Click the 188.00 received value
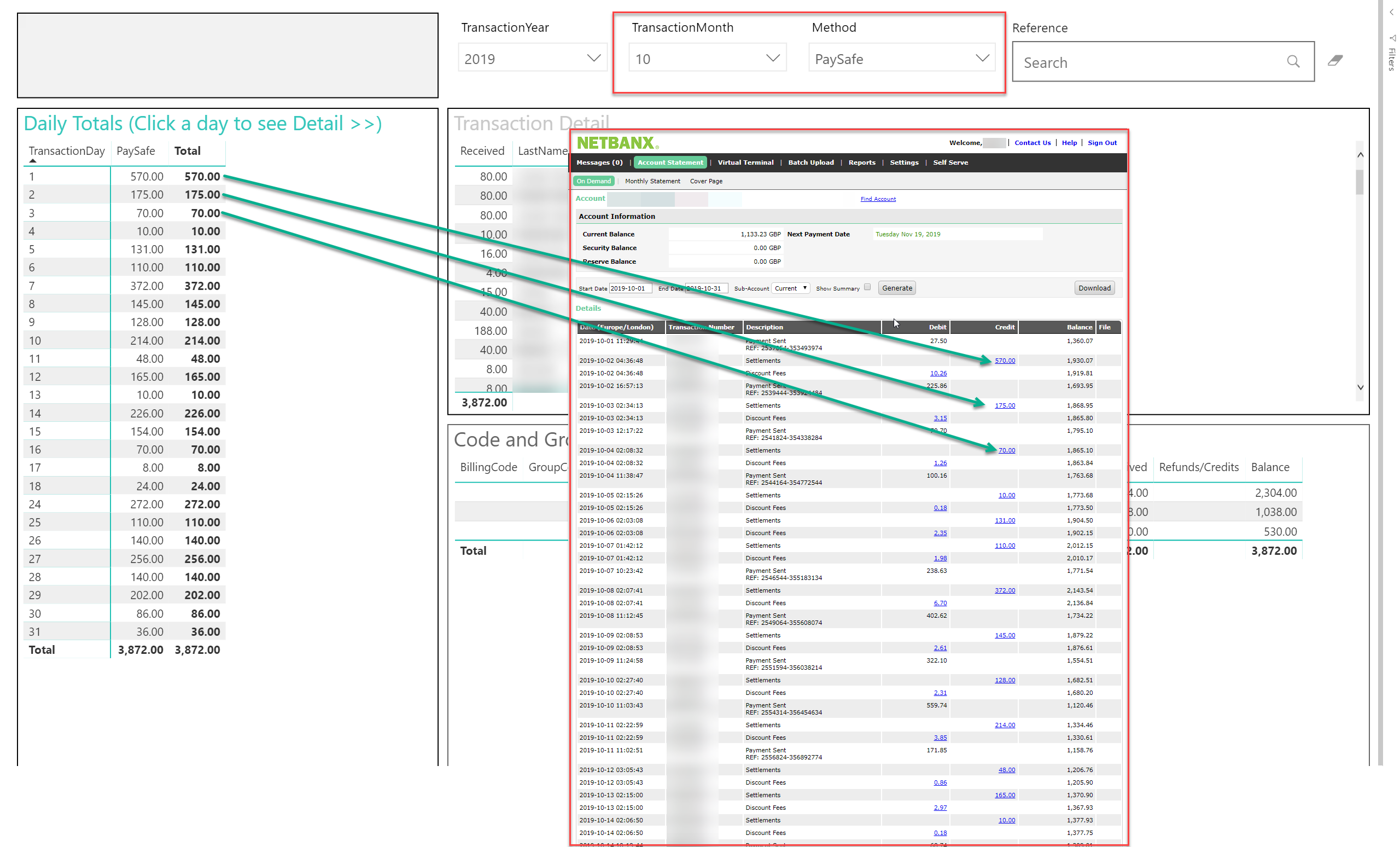 point(491,331)
